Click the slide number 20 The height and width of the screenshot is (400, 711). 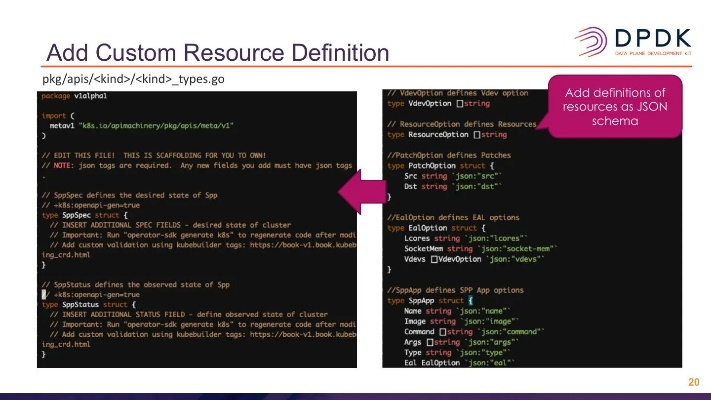pyautogui.click(x=693, y=382)
